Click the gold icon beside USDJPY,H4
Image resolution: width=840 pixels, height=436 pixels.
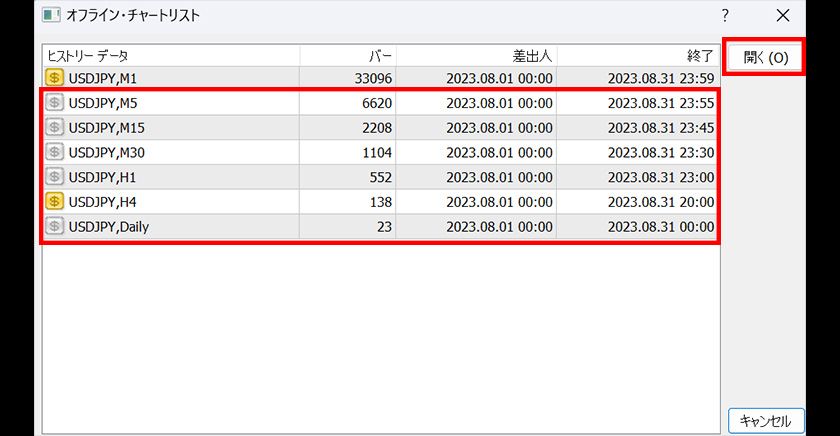pyautogui.click(x=55, y=202)
